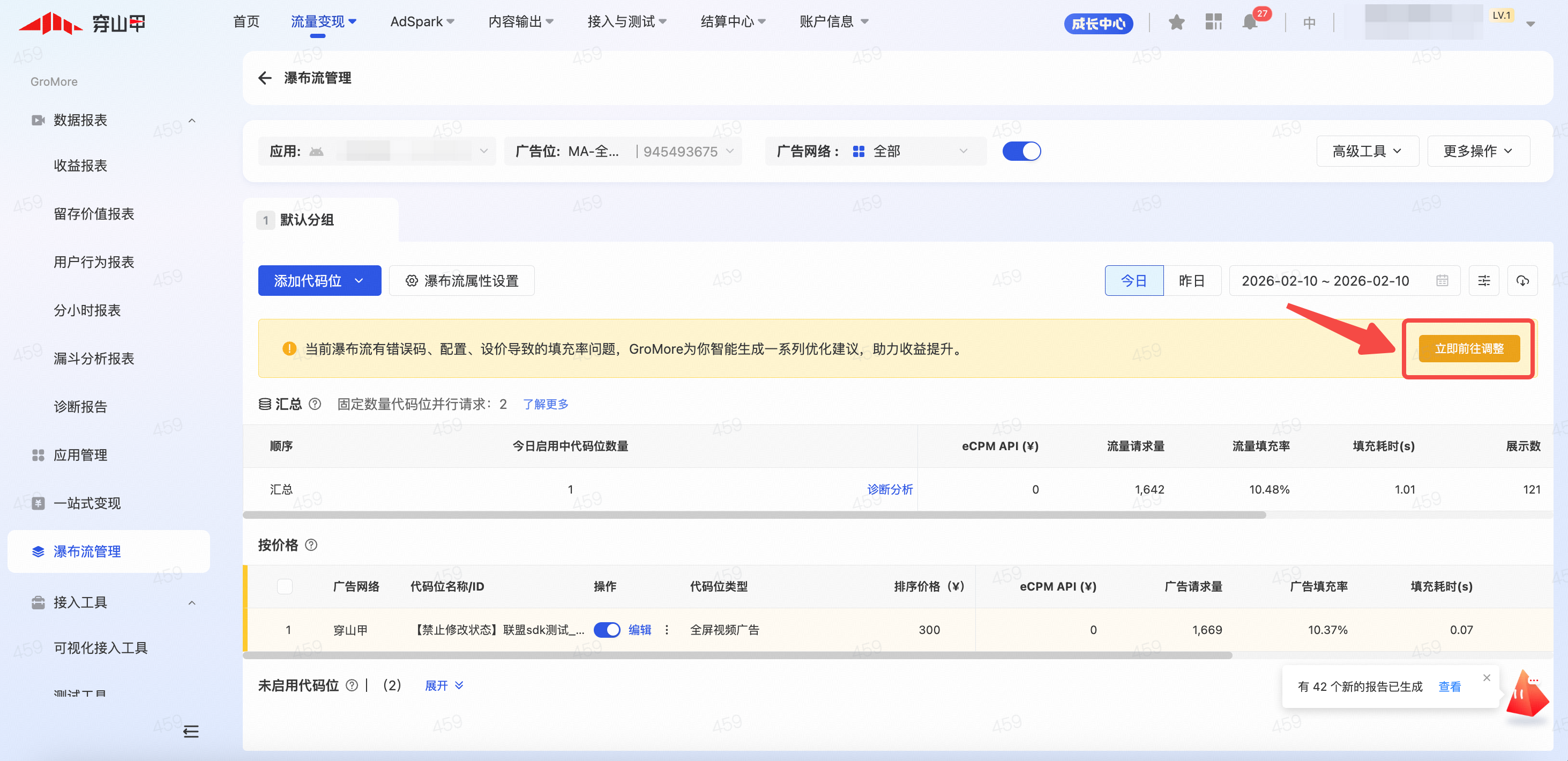Switch to 昨日 date tab
Viewport: 1568px width, 761px height.
[1191, 281]
